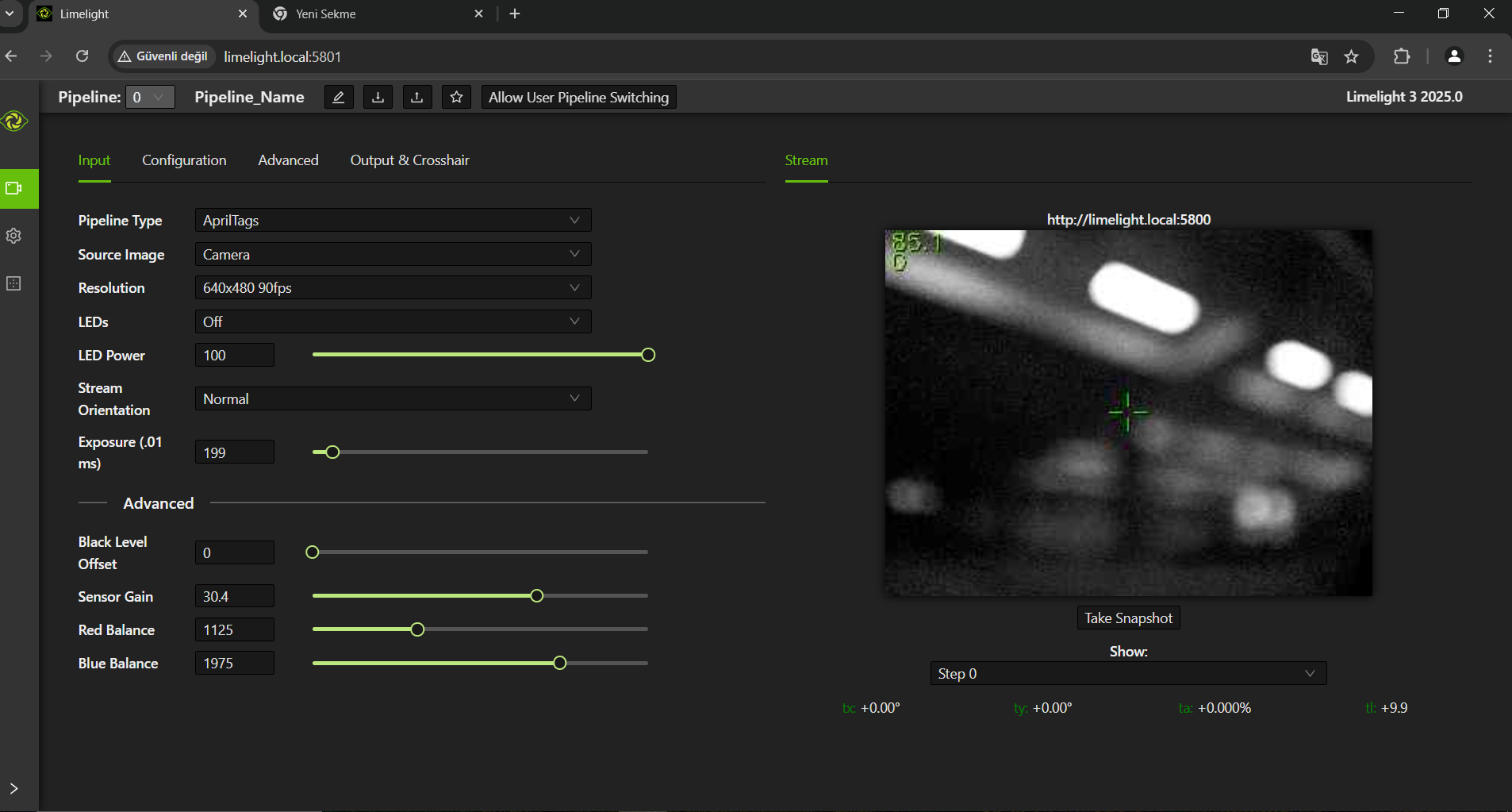Click the ta +0.000% readout

1215,707
